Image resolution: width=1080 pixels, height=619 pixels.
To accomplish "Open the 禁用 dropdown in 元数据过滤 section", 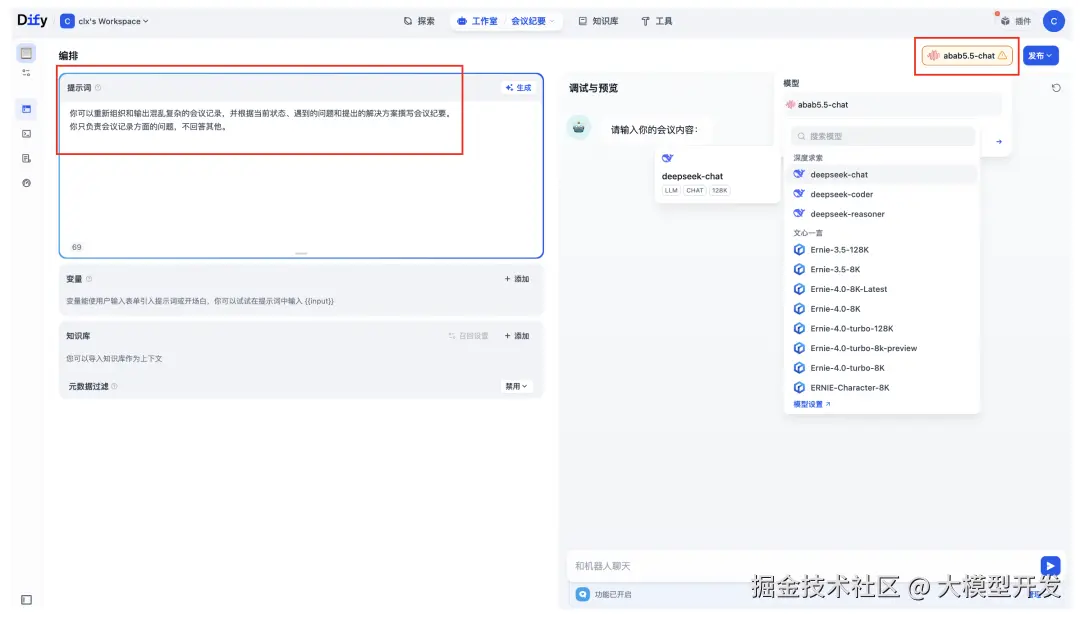I will tap(516, 385).
